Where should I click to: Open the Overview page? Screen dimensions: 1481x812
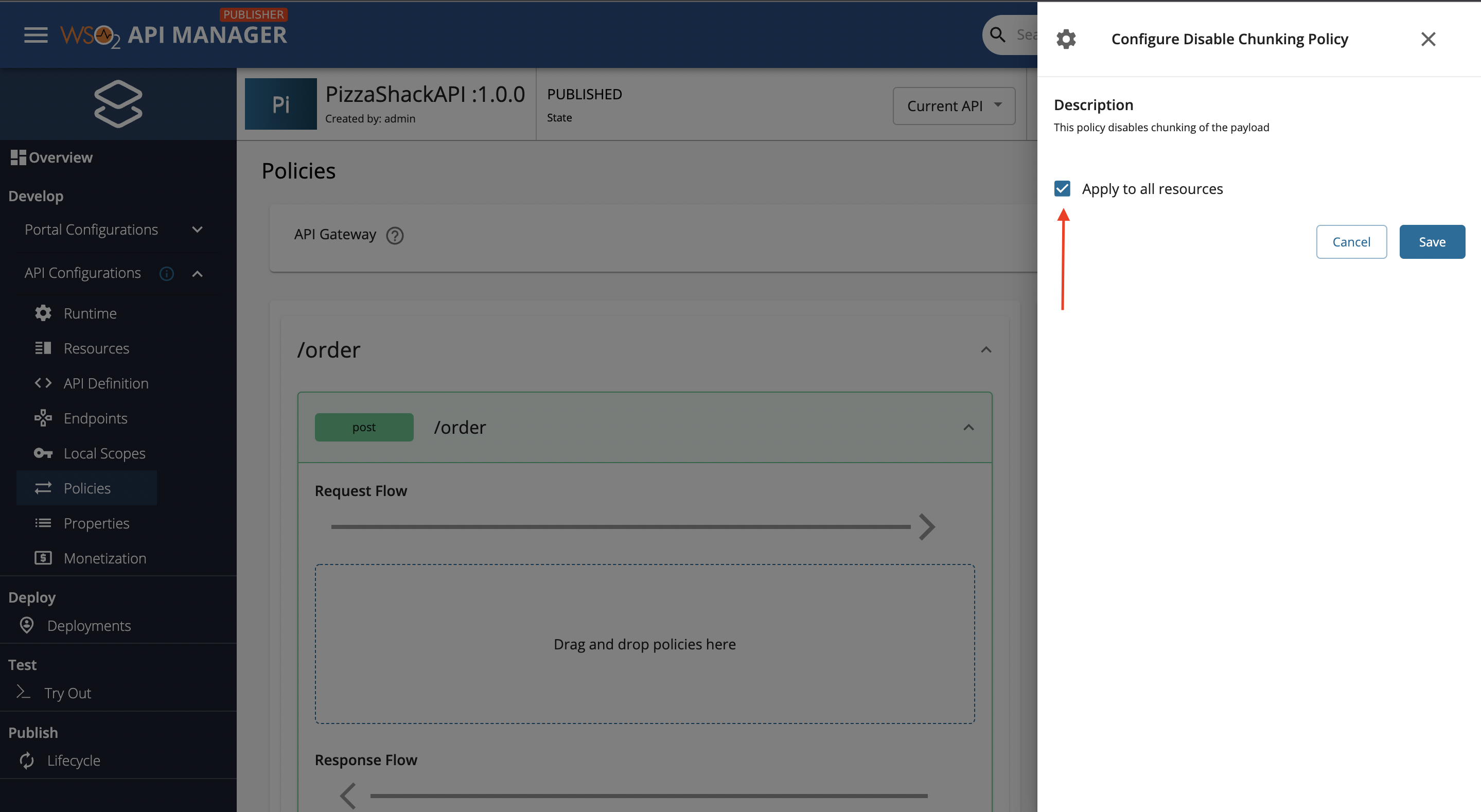(60, 157)
